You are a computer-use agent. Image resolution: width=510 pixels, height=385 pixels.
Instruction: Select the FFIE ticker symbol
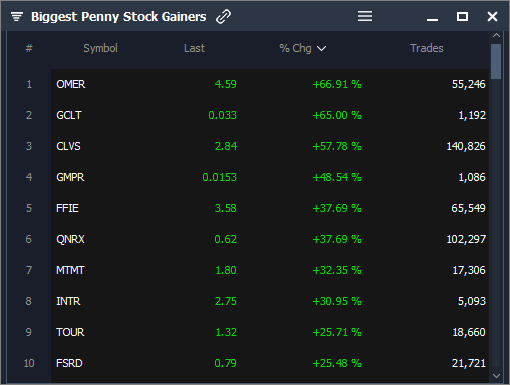(67, 208)
